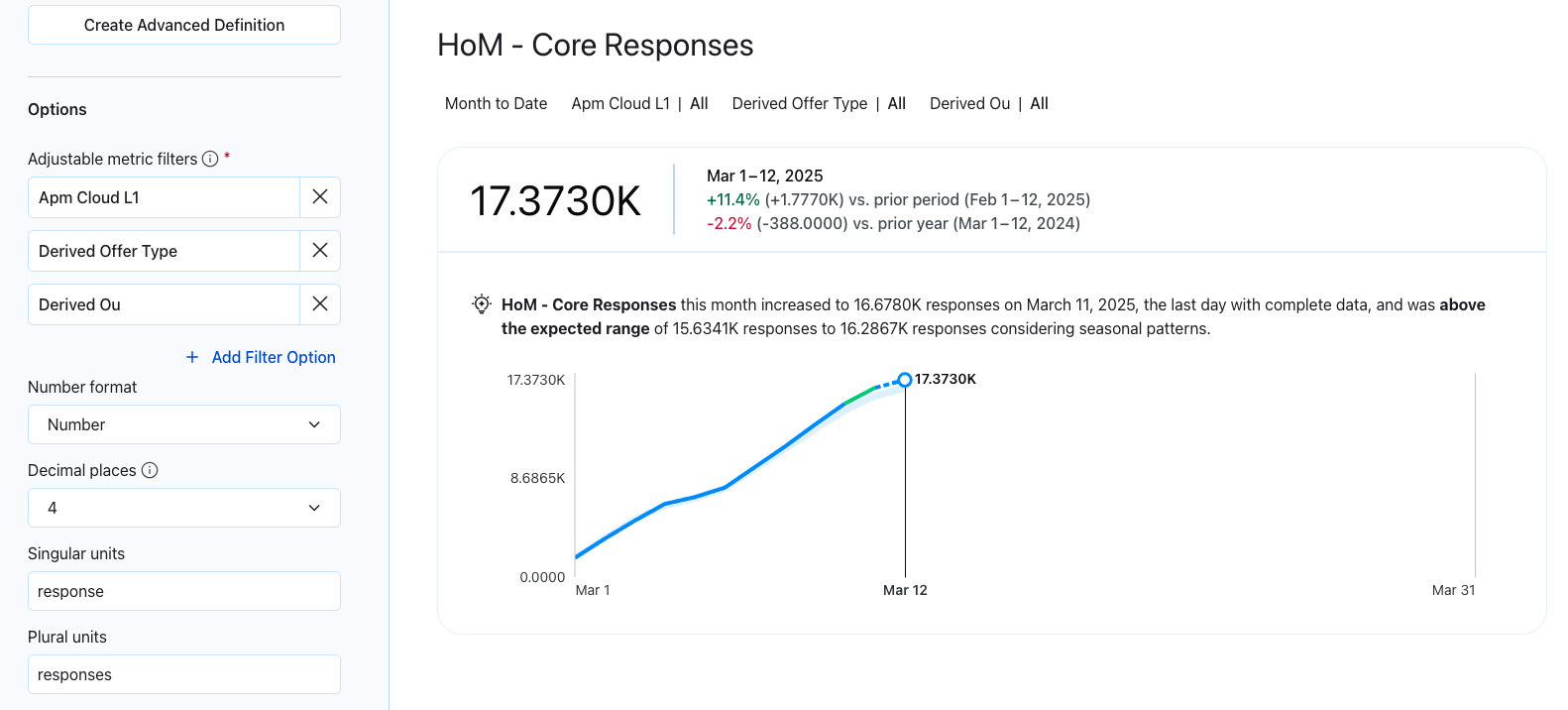The width and height of the screenshot is (1568, 710).
Task: Remove the Derived Ou filter
Action: pos(320,304)
